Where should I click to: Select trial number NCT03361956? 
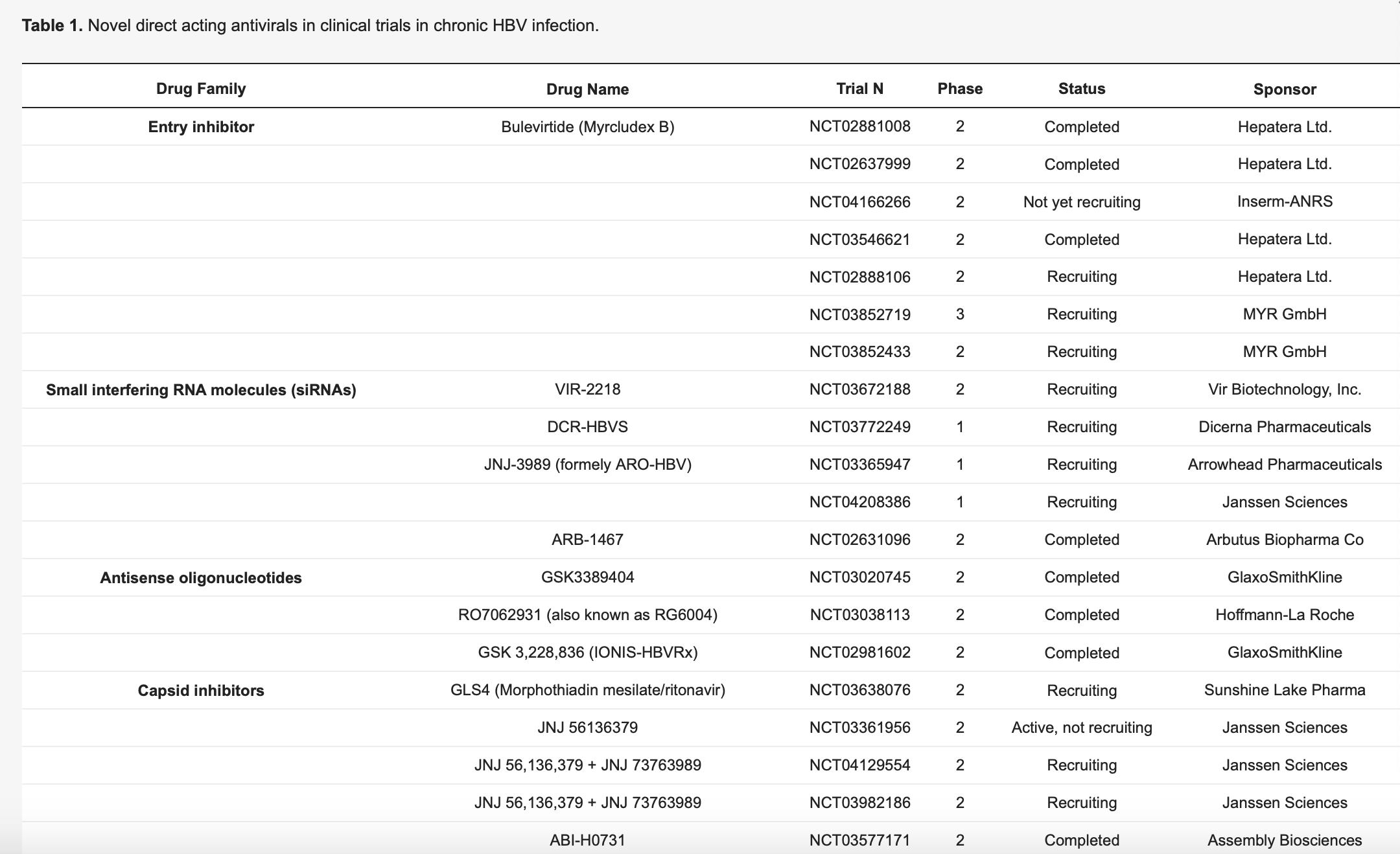(x=860, y=728)
